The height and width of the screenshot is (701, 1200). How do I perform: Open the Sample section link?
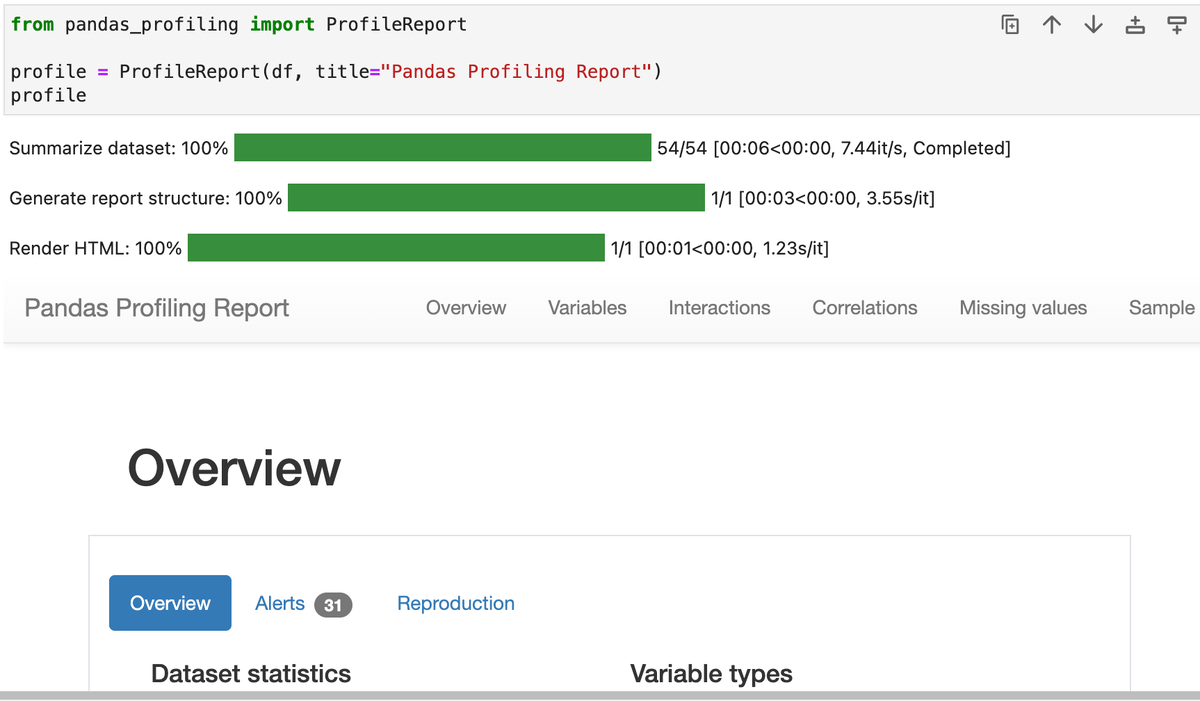tap(1161, 308)
